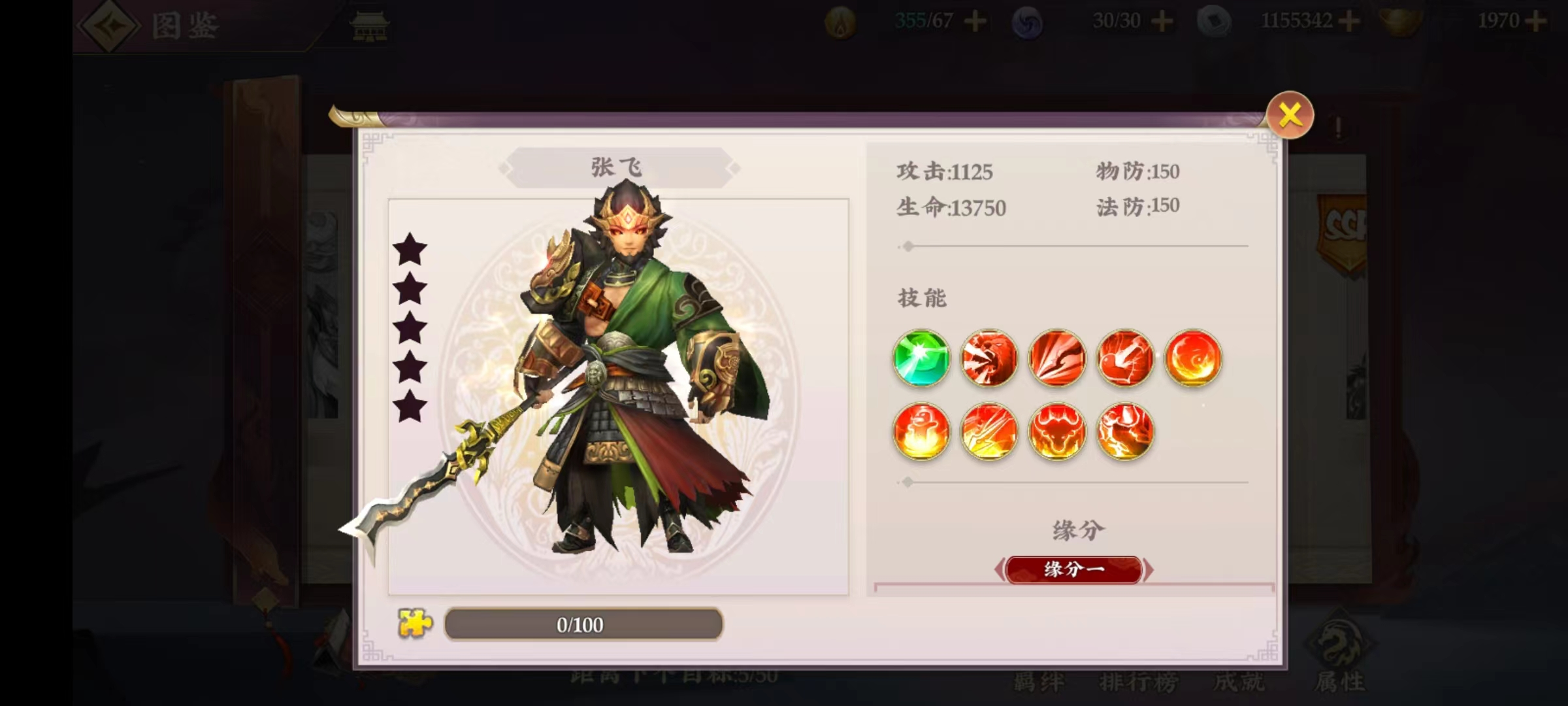The width and height of the screenshot is (1568, 706).
Task: Open the lightning fist skill icon
Action: [x=1125, y=431]
